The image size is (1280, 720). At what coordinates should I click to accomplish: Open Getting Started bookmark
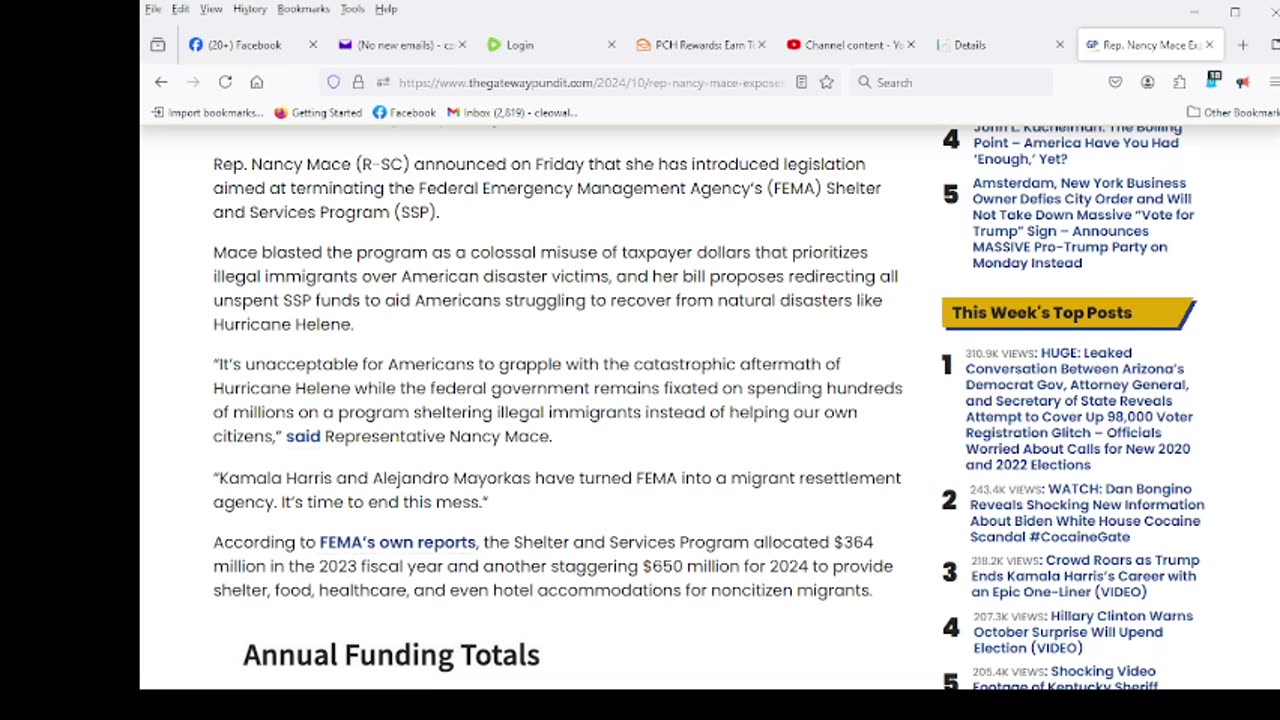pos(318,113)
